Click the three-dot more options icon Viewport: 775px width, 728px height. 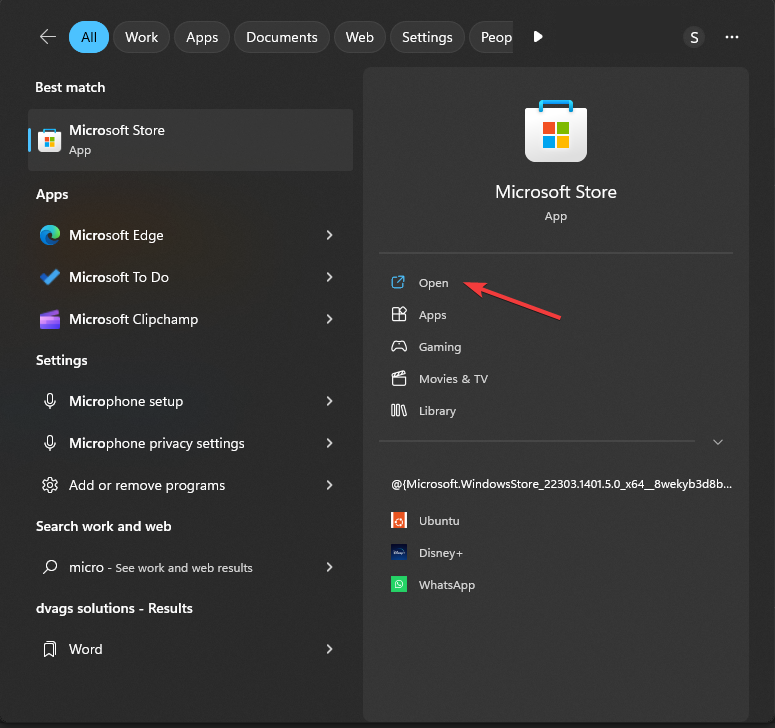(732, 37)
